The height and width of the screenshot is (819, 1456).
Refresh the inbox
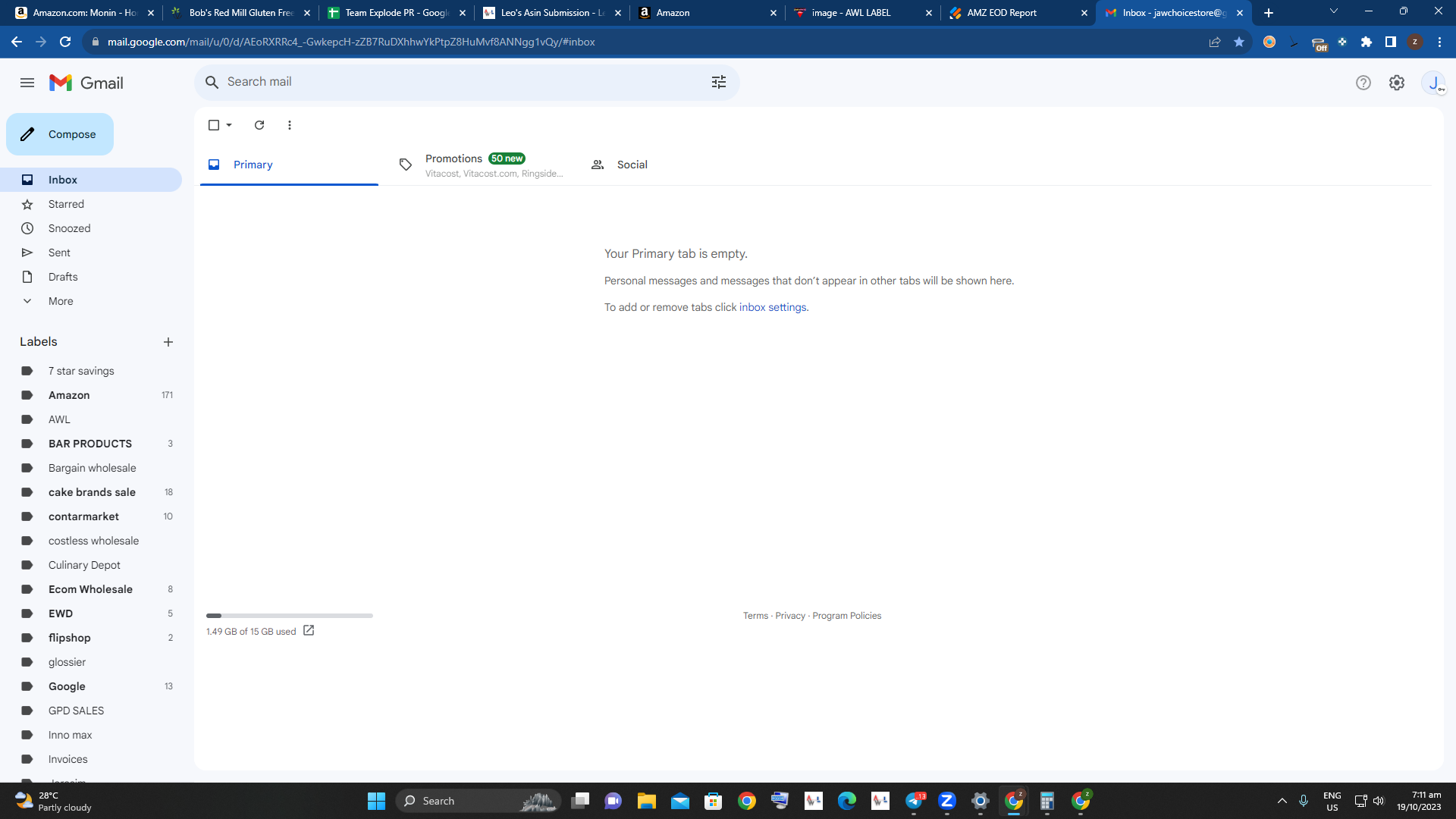pyautogui.click(x=259, y=125)
